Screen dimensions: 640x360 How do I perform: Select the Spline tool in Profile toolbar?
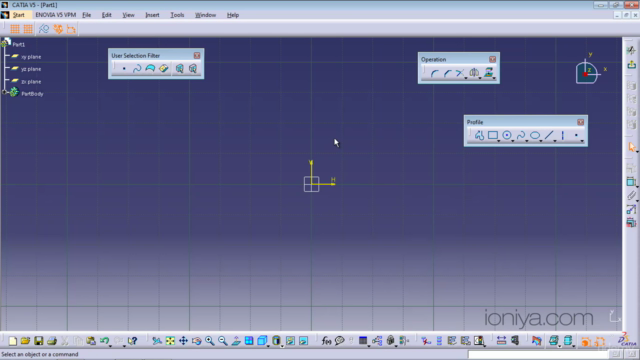521,136
